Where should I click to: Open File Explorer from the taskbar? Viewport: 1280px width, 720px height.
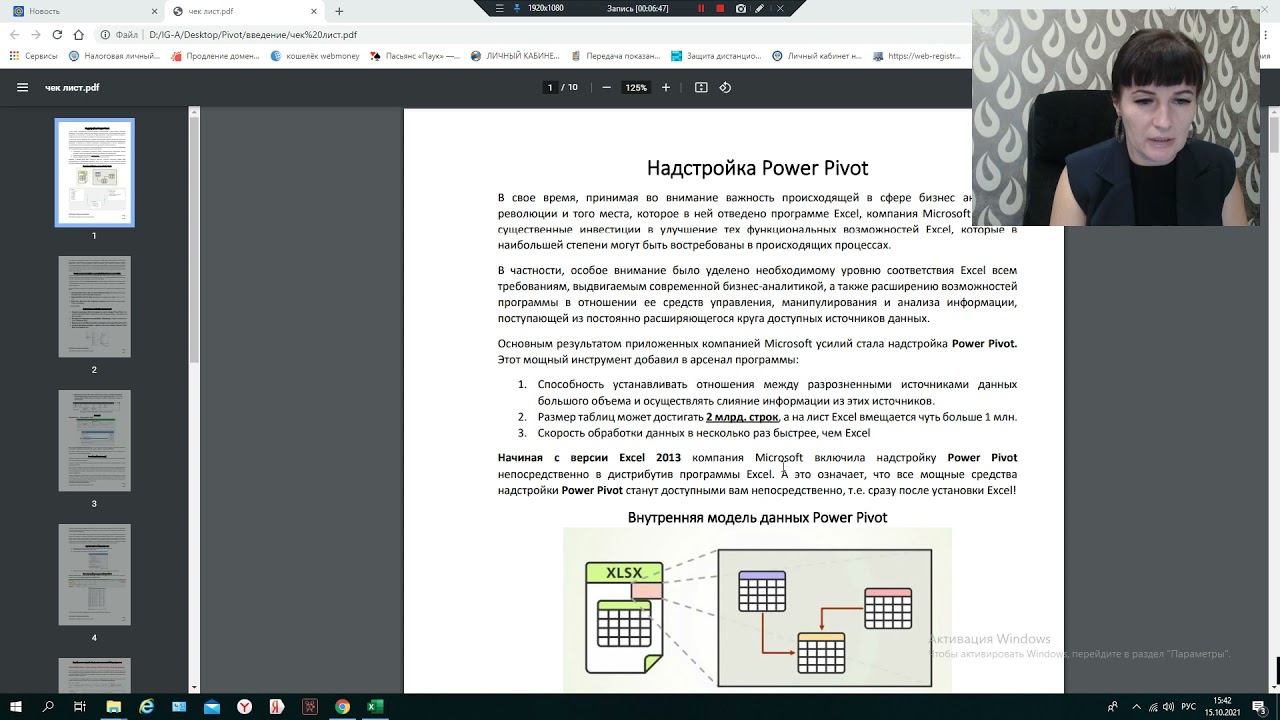[114, 706]
